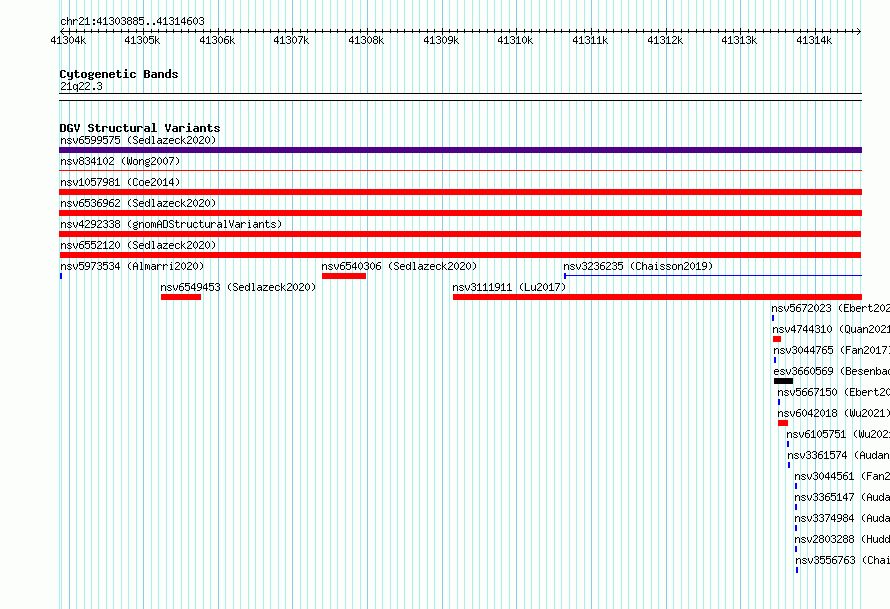
Task: Click the red bar under nsv4292338
Action: (x=460, y=234)
